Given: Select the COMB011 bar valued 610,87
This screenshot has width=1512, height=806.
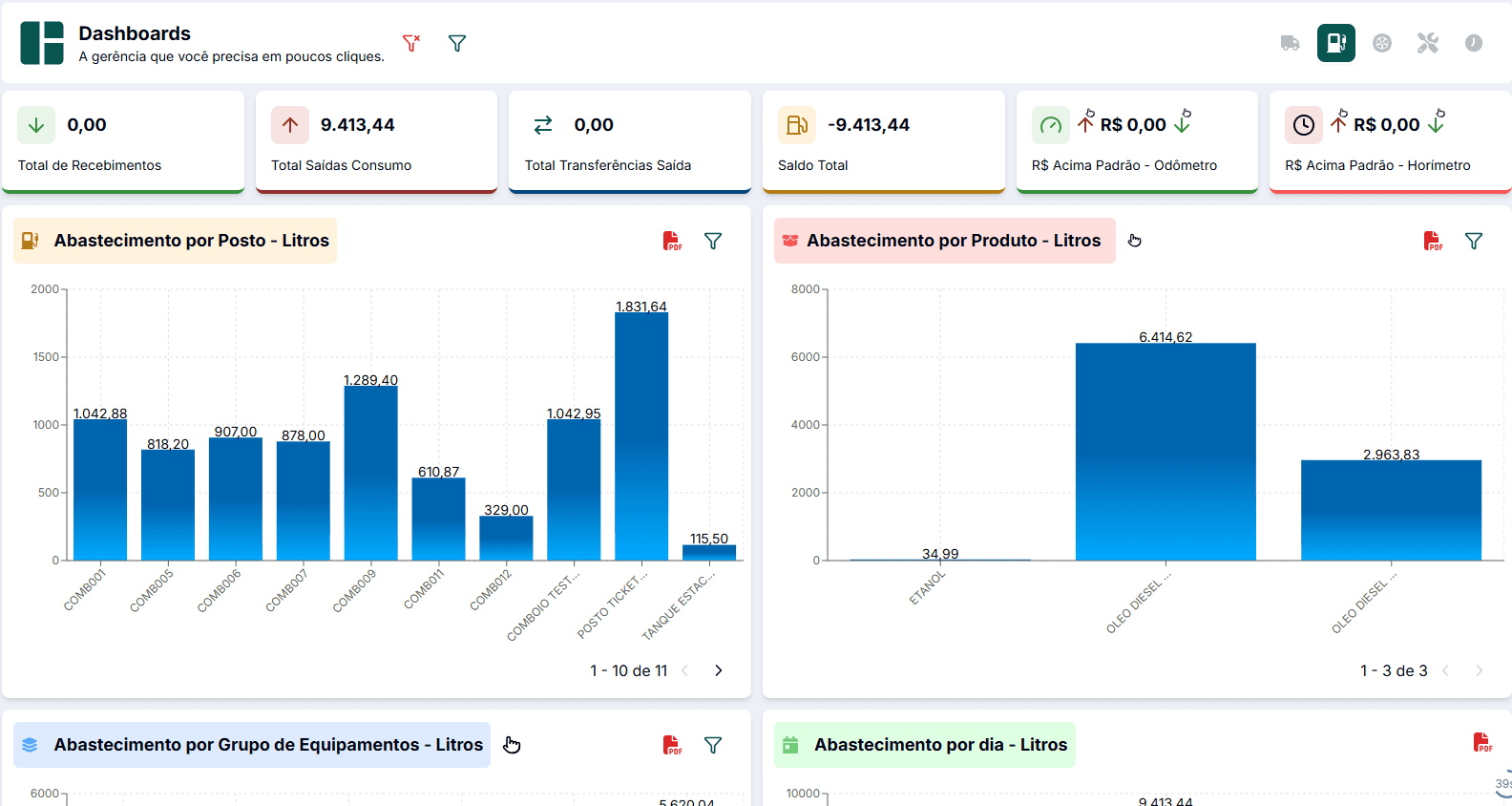Looking at the screenshot, I should point(438,519).
